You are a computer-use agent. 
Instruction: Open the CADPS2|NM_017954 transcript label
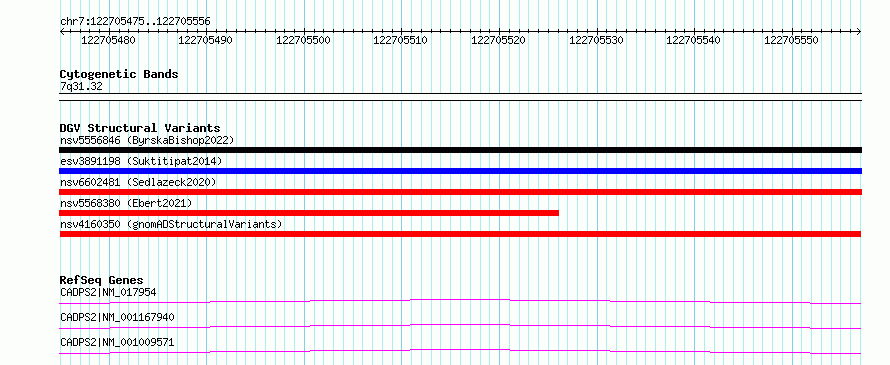[x=108, y=292]
